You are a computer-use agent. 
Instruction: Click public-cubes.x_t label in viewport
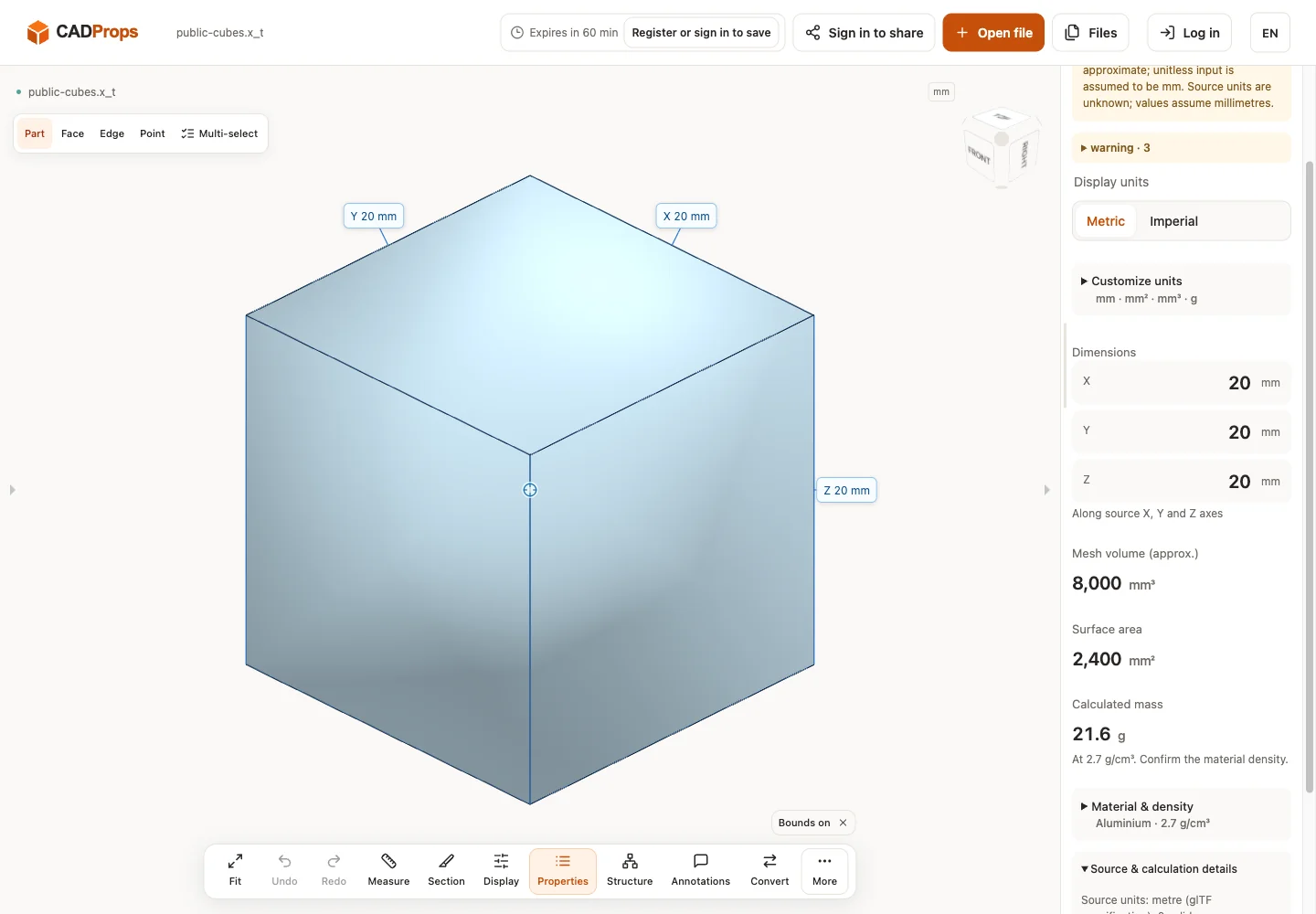click(71, 92)
